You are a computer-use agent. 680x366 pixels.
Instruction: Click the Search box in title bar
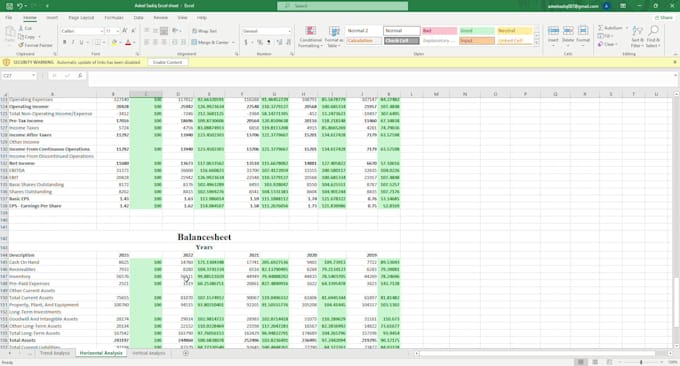click(343, 6)
